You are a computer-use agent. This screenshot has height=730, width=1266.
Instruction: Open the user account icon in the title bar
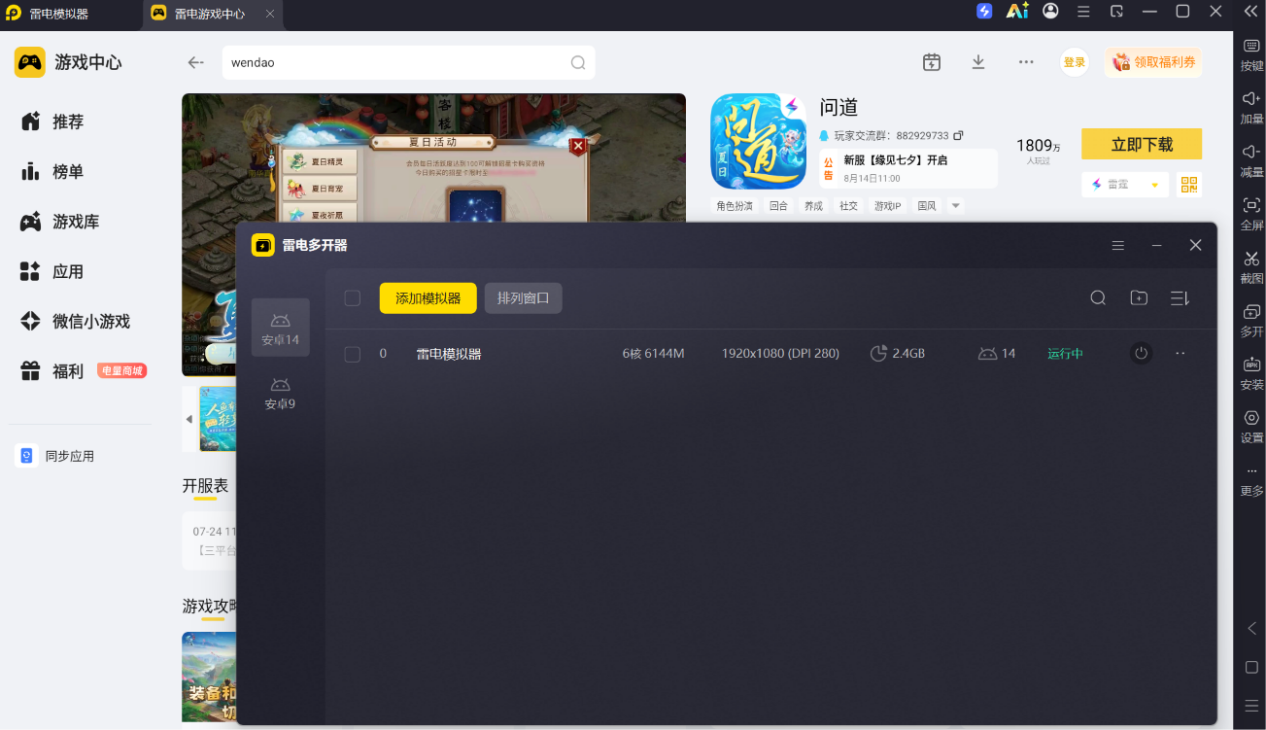(1050, 11)
